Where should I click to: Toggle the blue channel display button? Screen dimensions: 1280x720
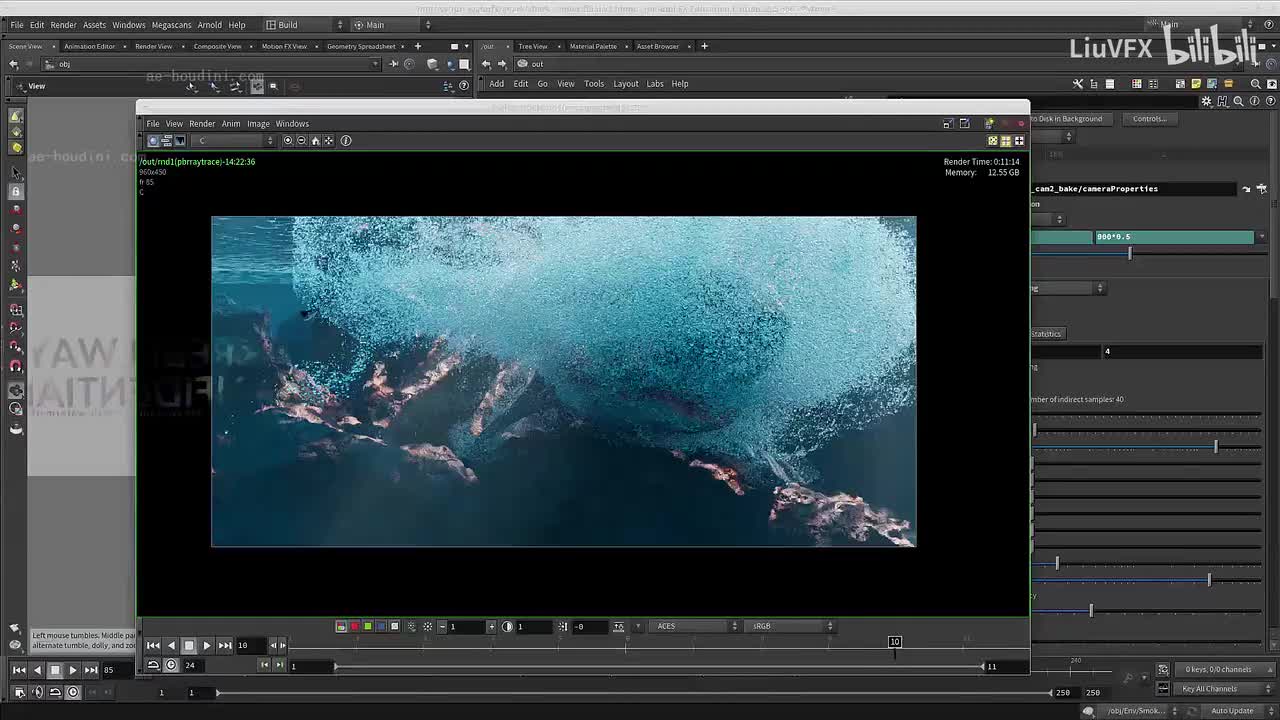coord(381,626)
